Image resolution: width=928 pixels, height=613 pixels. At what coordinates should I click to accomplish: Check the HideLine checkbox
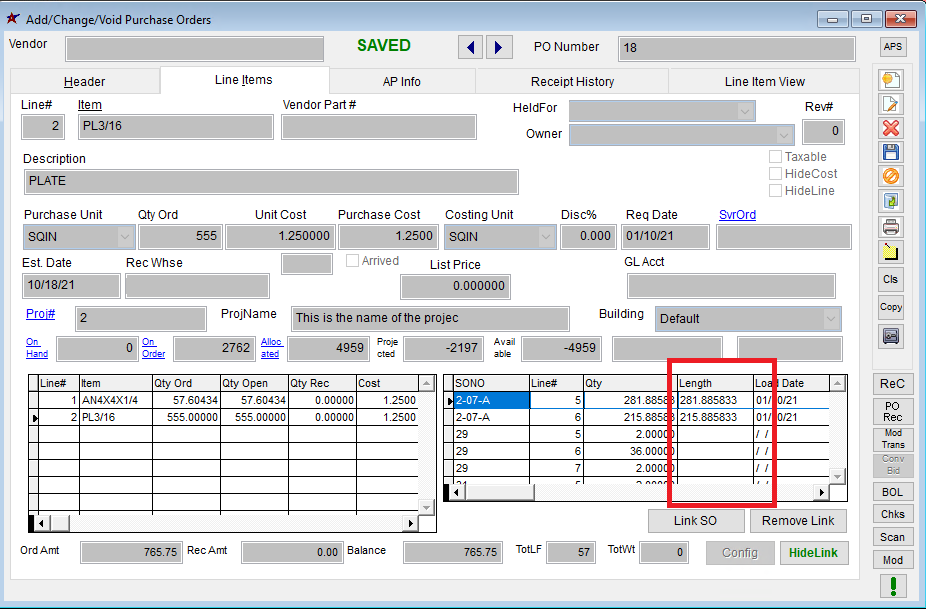click(x=775, y=191)
